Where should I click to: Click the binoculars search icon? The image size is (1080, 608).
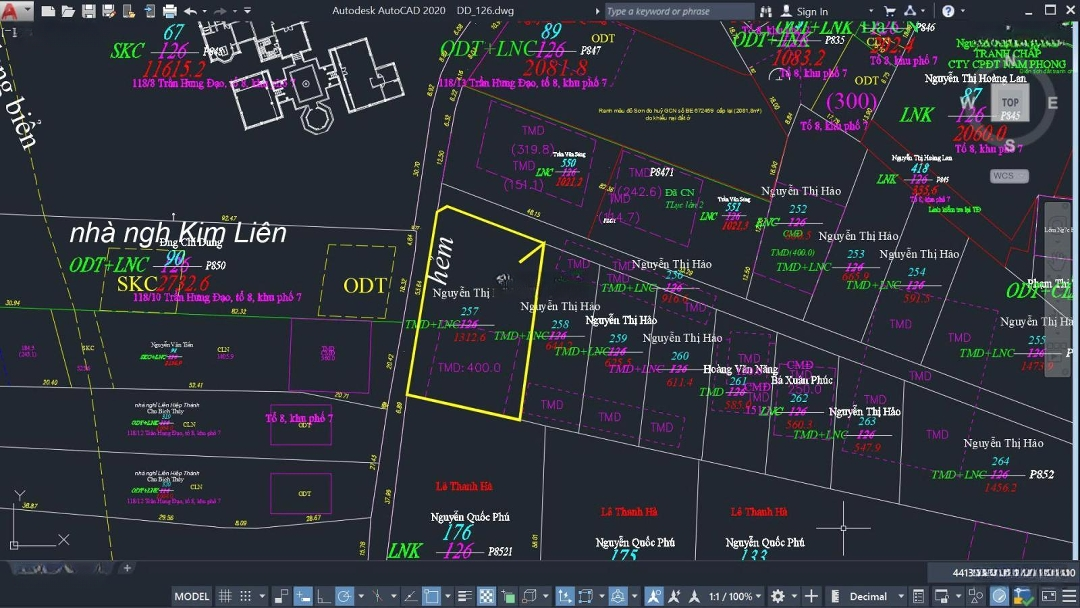(x=768, y=11)
